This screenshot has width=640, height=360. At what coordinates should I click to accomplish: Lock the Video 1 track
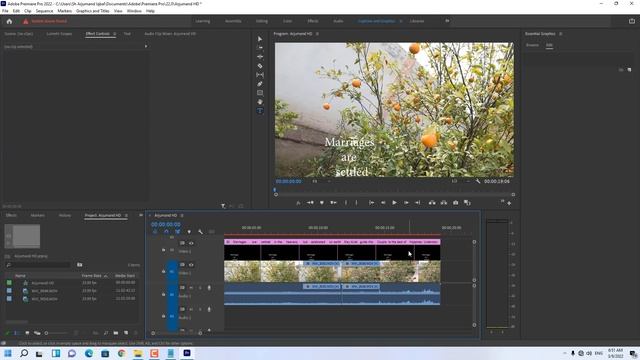coord(164,271)
